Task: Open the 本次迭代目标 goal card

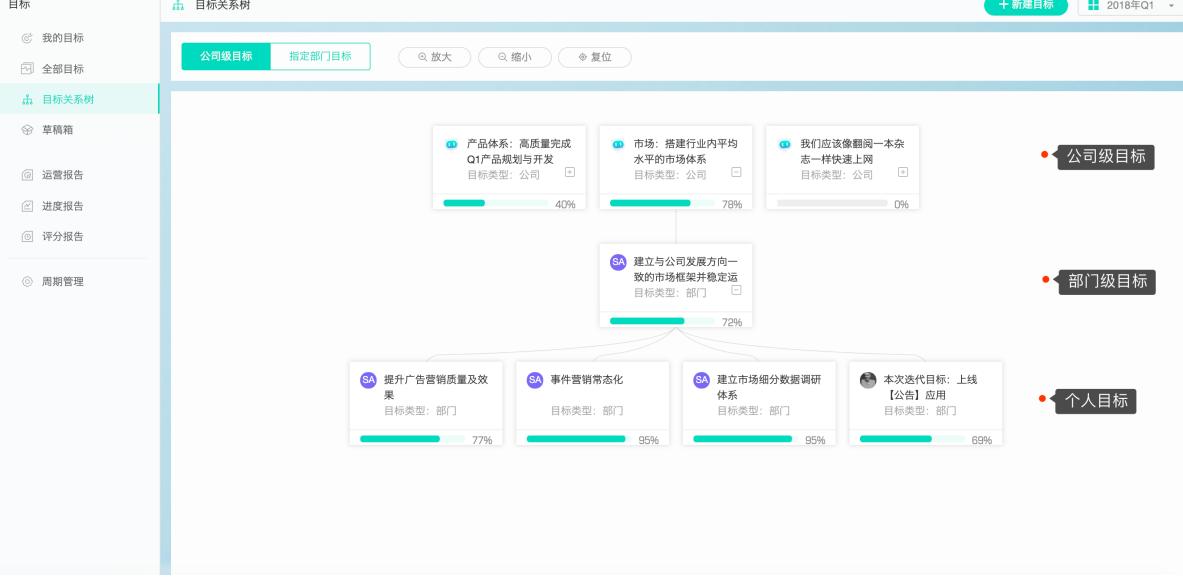Action: [x=925, y=395]
